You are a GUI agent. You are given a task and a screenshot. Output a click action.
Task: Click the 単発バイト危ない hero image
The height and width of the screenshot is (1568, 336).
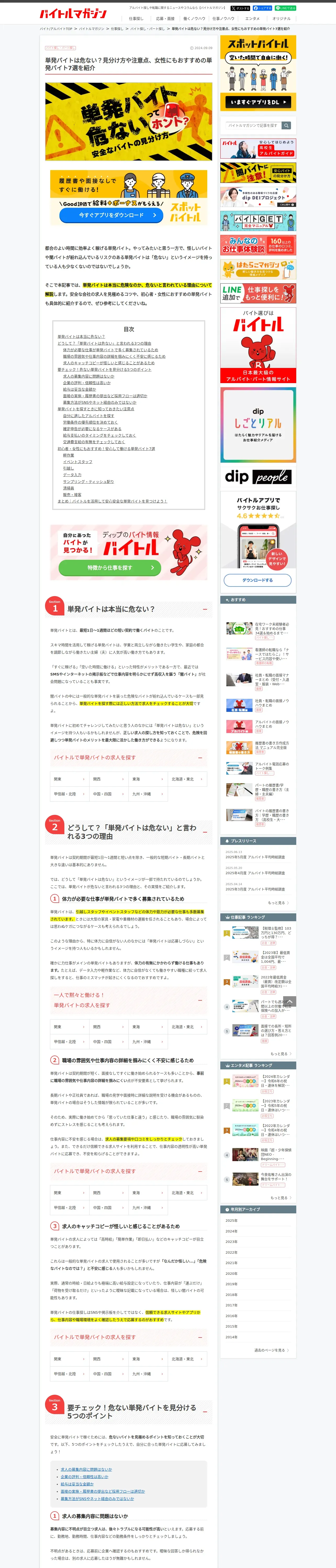[x=129, y=122]
